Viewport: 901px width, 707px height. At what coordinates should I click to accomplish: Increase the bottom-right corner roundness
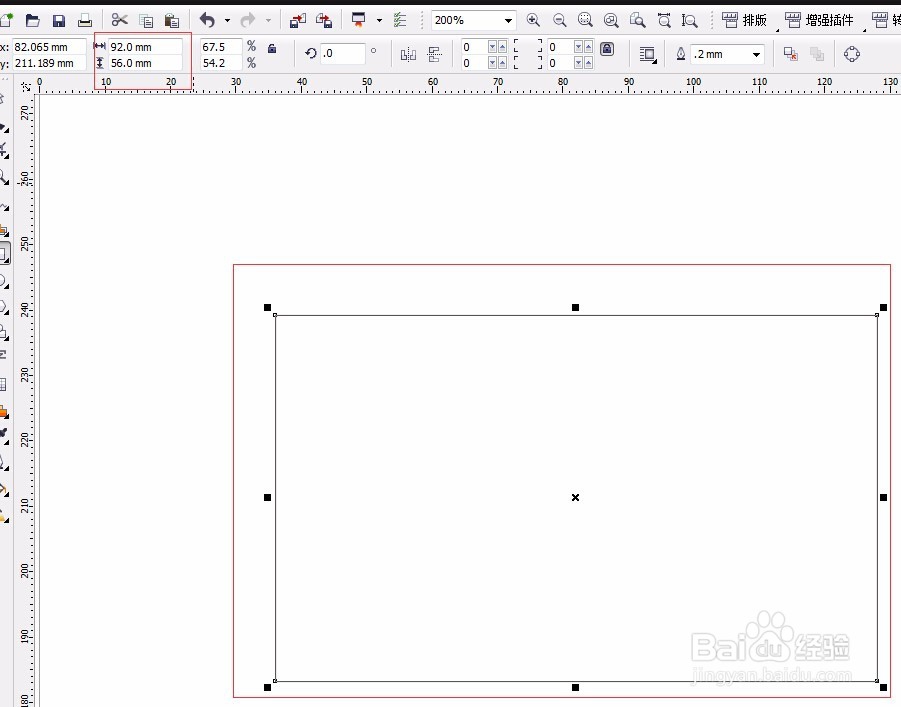click(x=588, y=63)
